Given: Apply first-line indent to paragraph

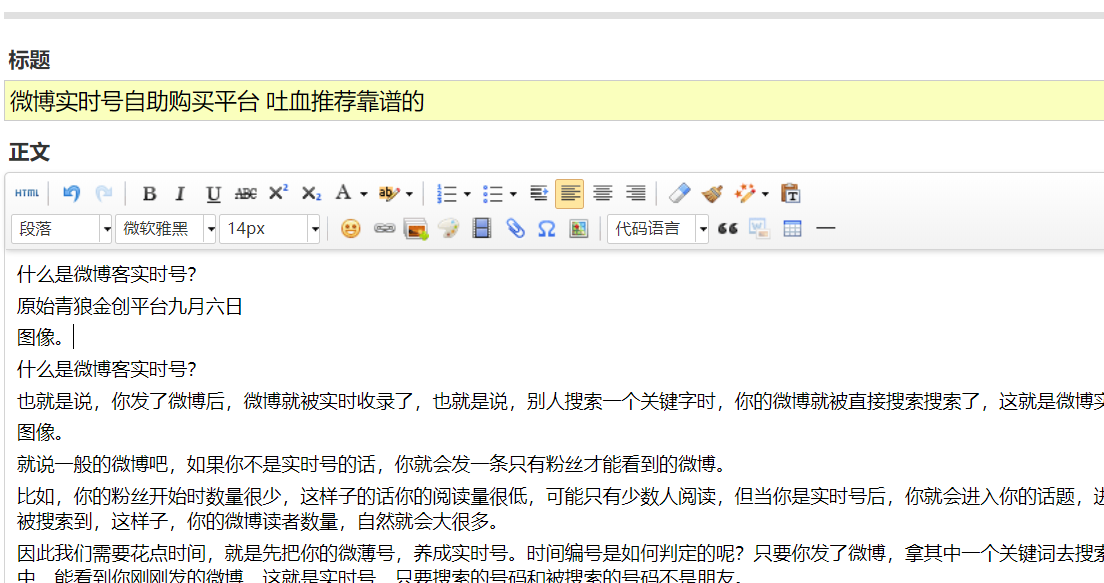Looking at the screenshot, I should coord(539,193).
